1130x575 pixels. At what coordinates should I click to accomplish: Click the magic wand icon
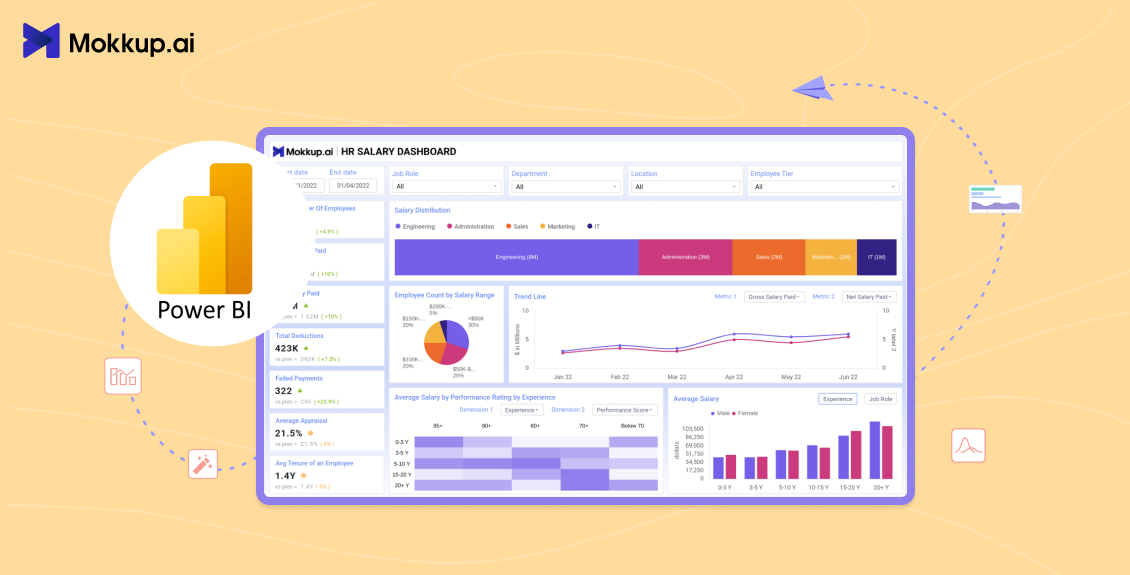pos(203,463)
